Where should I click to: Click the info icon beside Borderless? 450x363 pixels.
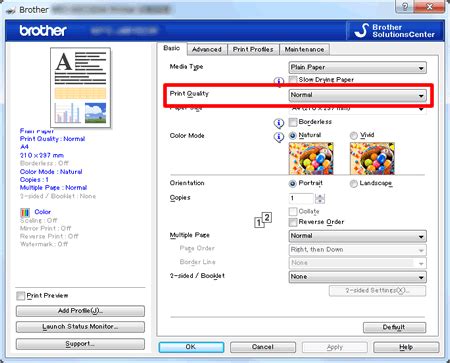[279, 123]
